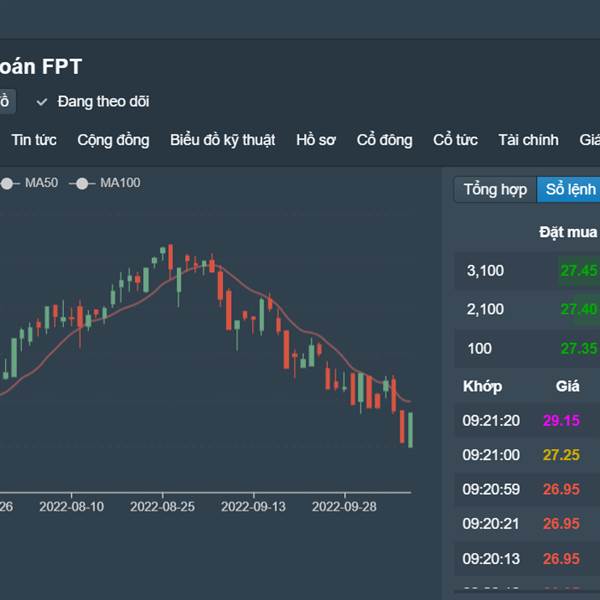Select the 09:21:00 matched order row

point(527,455)
